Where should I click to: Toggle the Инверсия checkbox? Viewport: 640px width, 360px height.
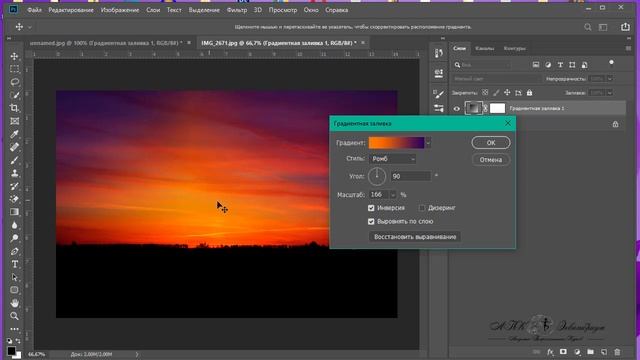371,208
